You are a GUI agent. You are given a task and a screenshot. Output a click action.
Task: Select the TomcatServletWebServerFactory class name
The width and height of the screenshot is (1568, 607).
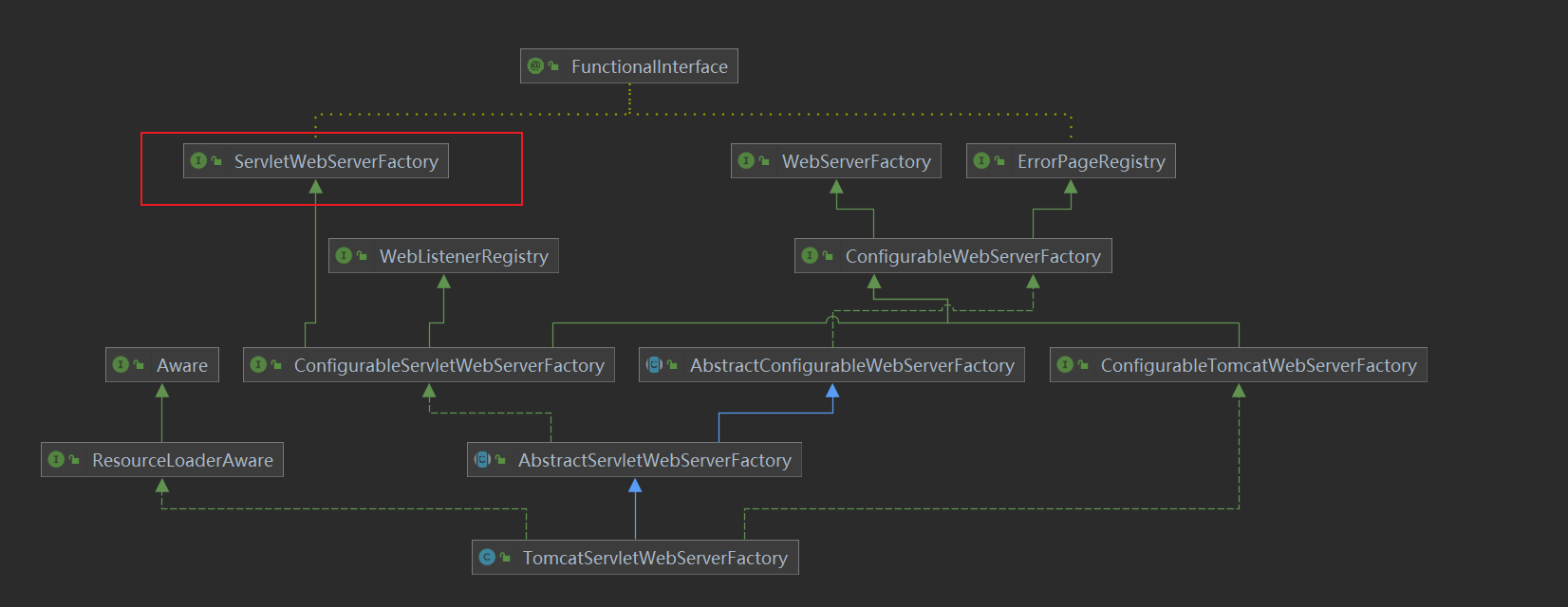pos(655,558)
